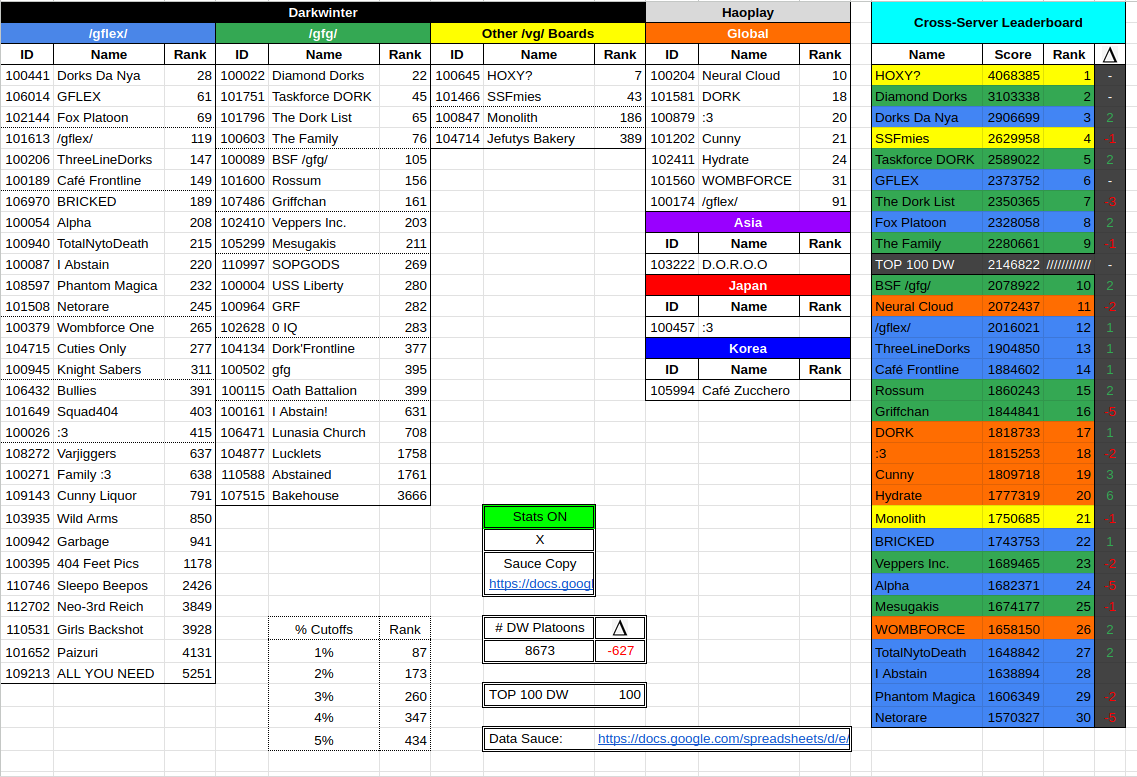Select HOXY? in Other /vg/ Boards
The image size is (1137, 777).
pos(539,75)
